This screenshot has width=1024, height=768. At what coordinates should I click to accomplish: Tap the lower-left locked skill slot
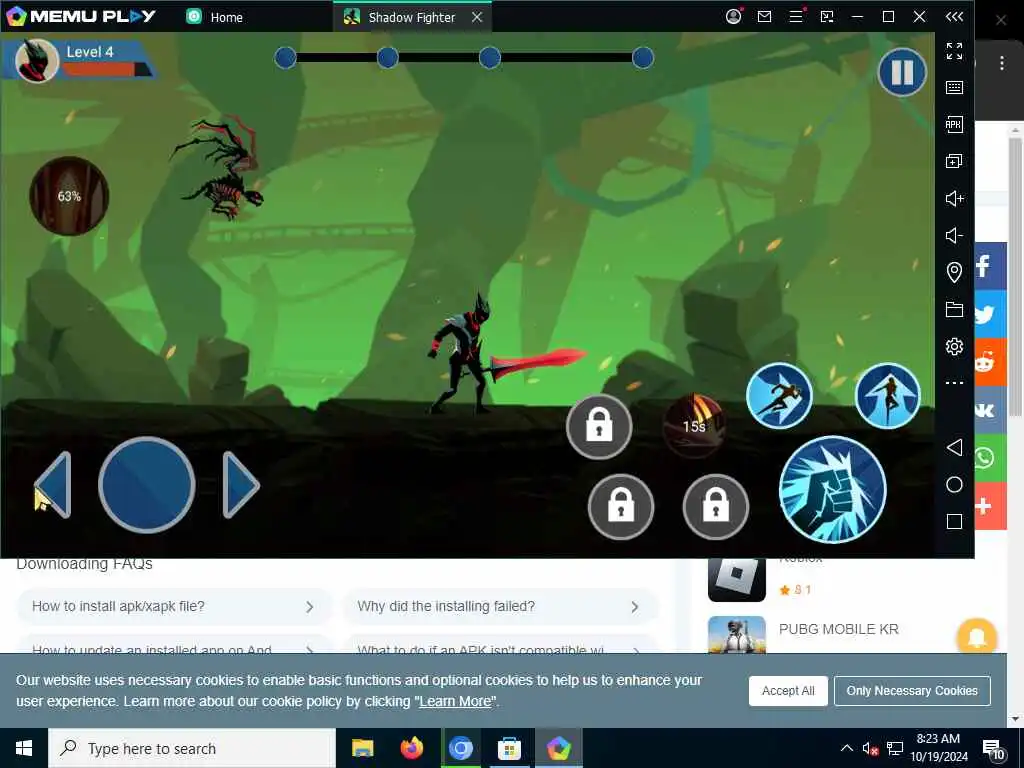pos(620,507)
